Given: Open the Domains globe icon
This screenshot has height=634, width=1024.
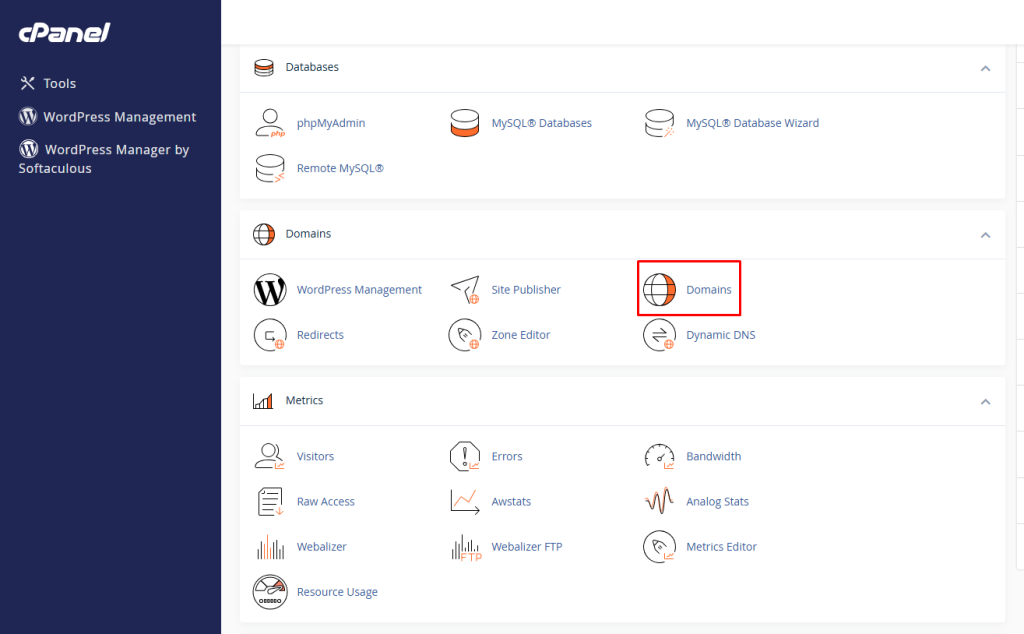Looking at the screenshot, I should pyautogui.click(x=660, y=289).
